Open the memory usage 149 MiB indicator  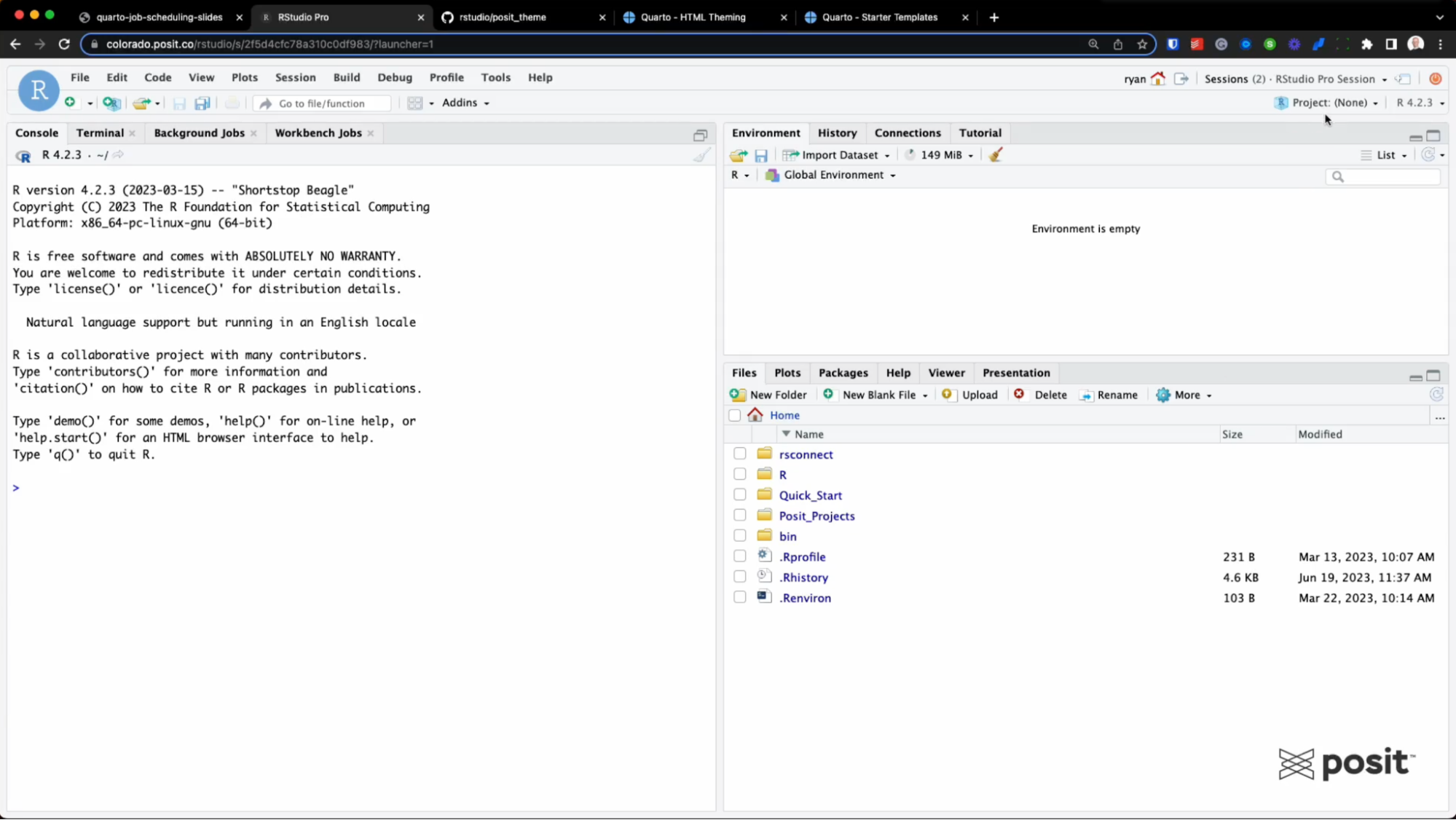click(938, 154)
